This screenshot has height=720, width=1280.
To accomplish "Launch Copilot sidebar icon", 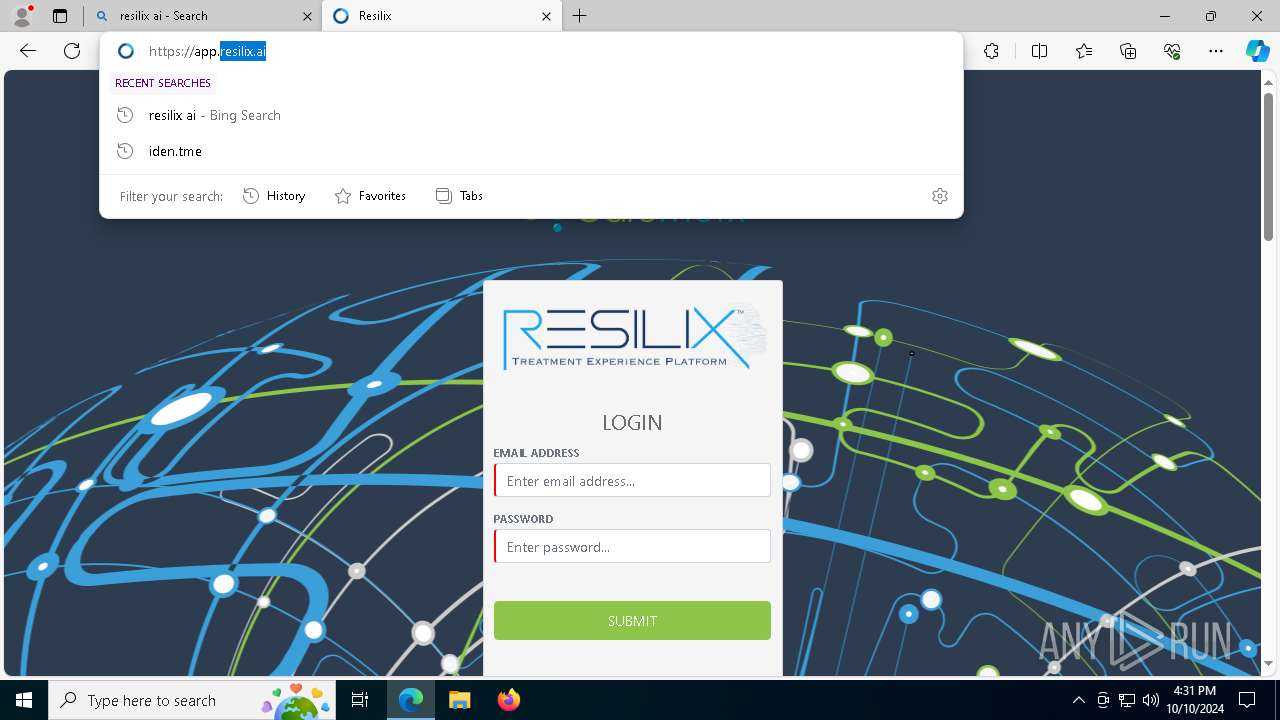I will [x=1257, y=51].
